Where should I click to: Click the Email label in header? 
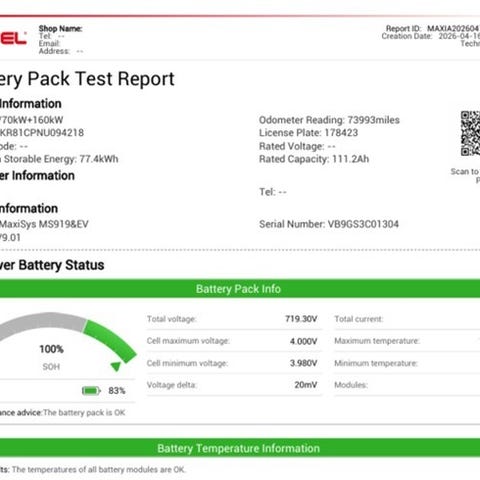(x=49, y=43)
